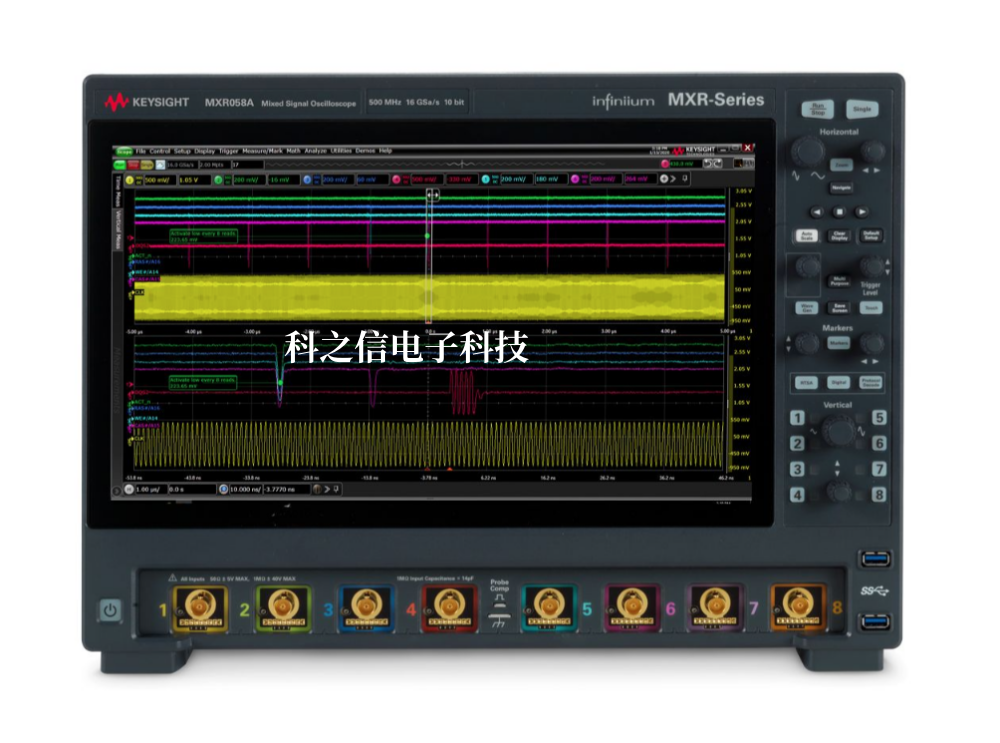Open the Vertical Meas side tab

pyautogui.click(x=118, y=230)
